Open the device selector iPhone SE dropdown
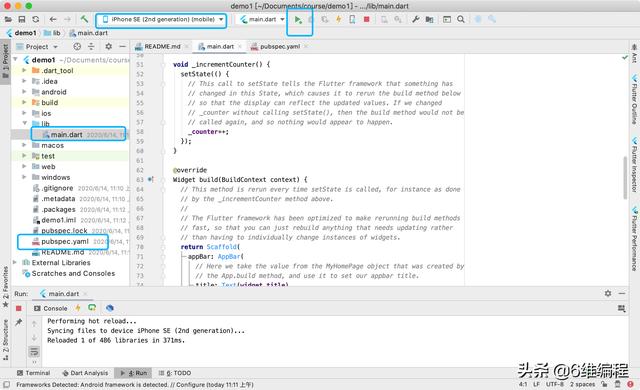 tap(162, 19)
